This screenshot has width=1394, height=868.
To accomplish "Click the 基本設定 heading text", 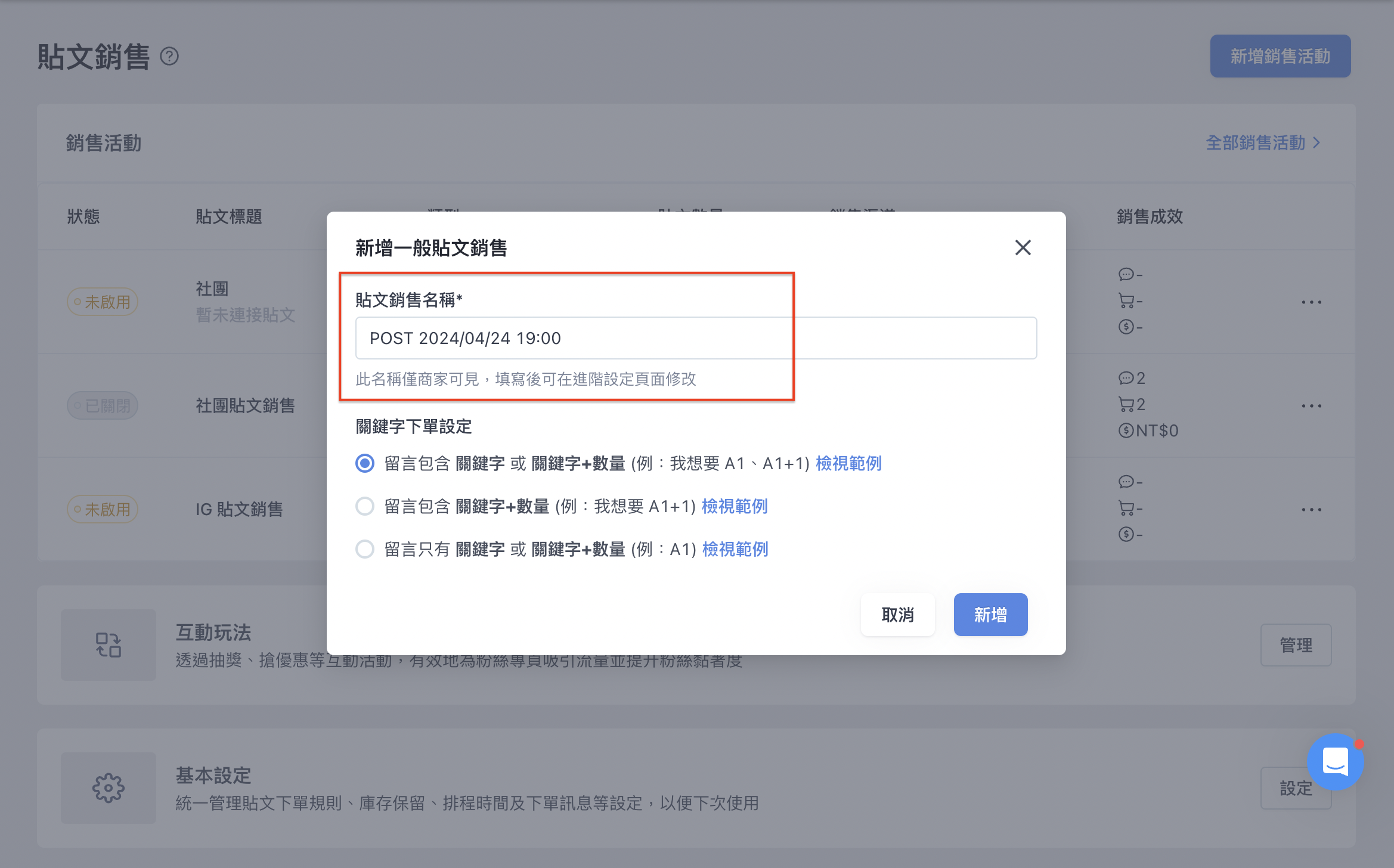I will [x=213, y=776].
